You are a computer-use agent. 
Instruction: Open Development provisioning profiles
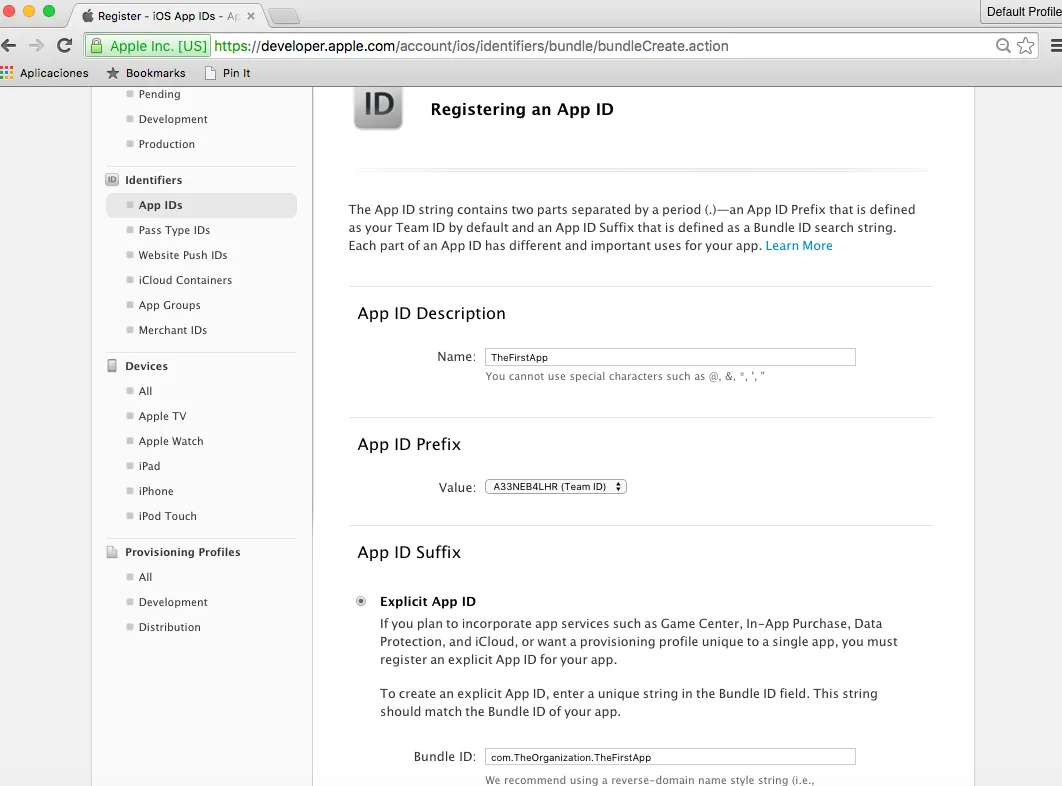click(x=173, y=602)
